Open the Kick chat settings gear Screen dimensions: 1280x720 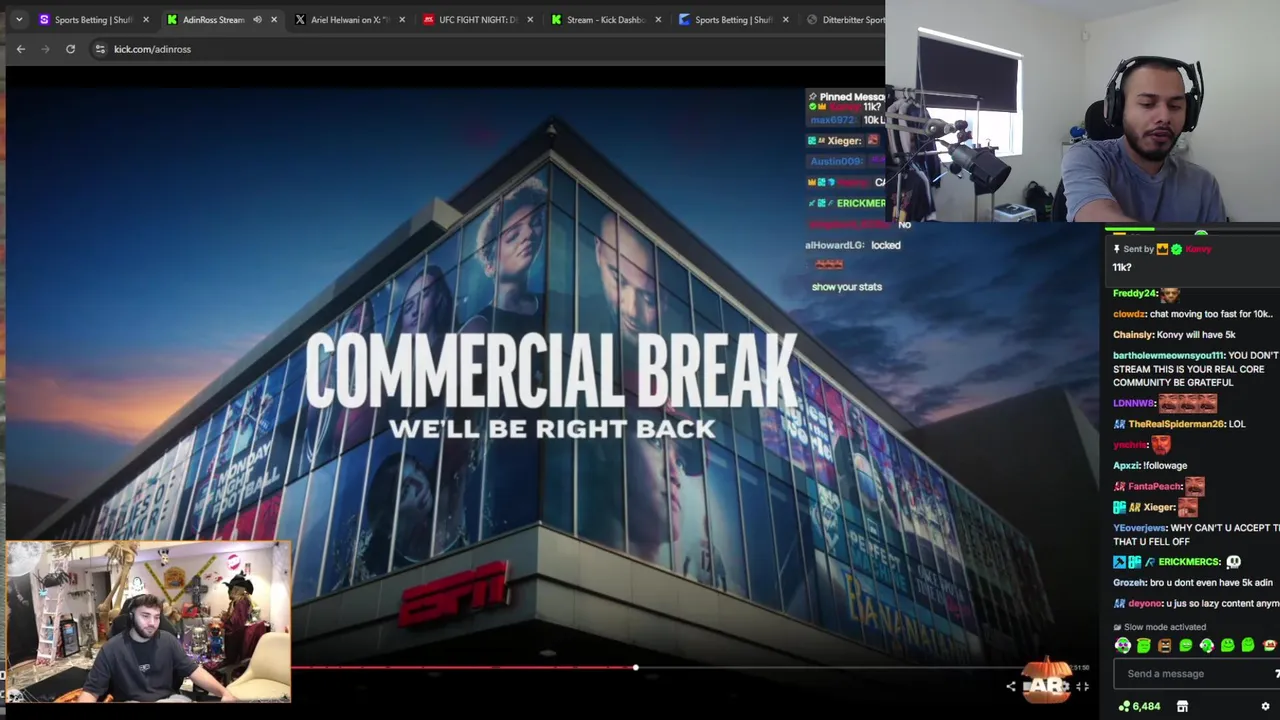tap(1265, 706)
